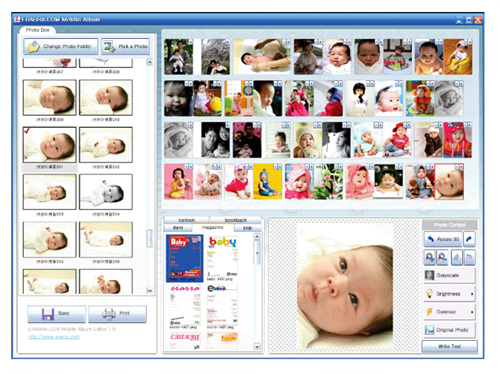
Task: Open the Brightness submenu arrow
Action: [472, 294]
